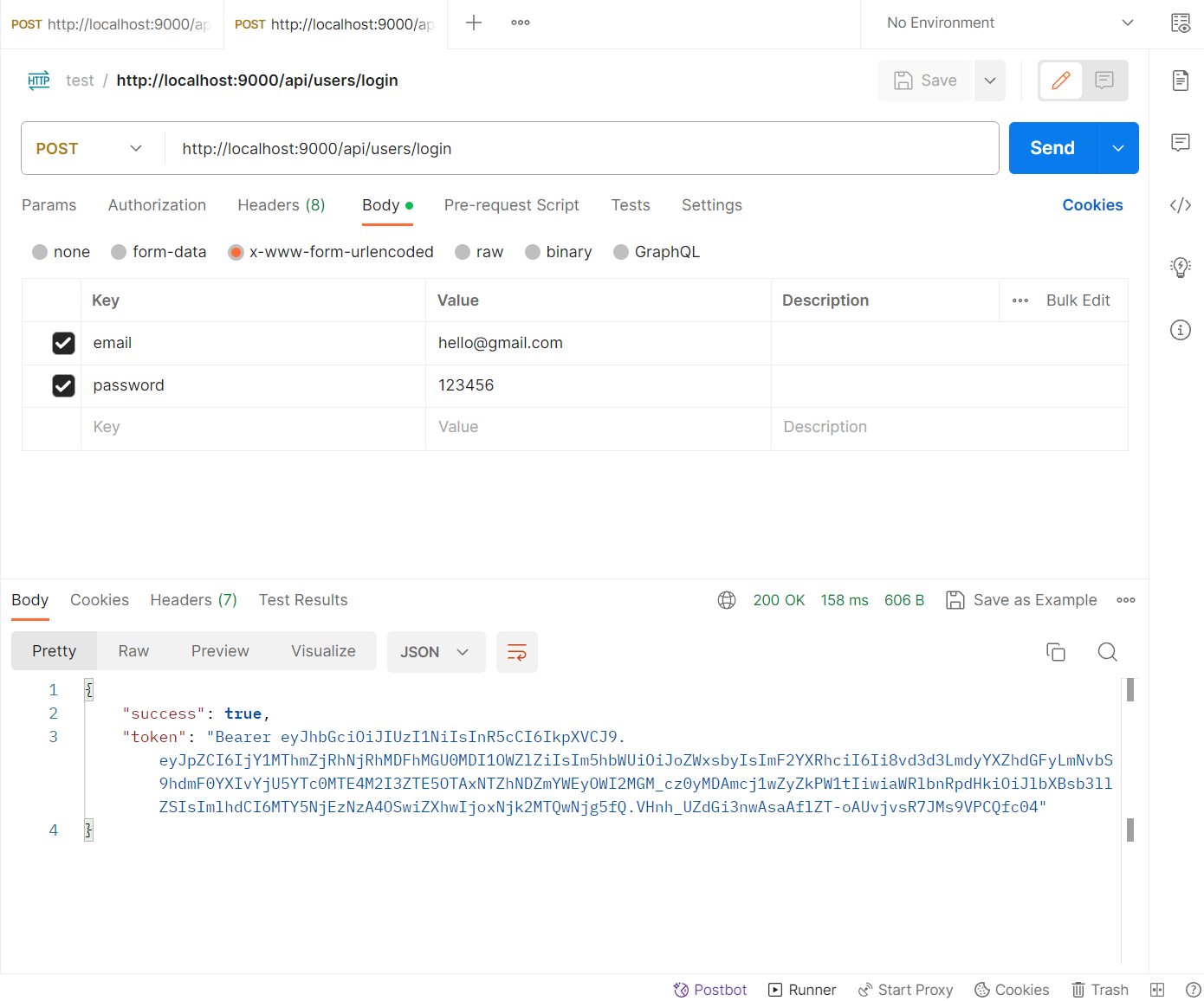The image size is (1204, 1001).
Task: Open the environment quick look icon
Action: [1180, 23]
